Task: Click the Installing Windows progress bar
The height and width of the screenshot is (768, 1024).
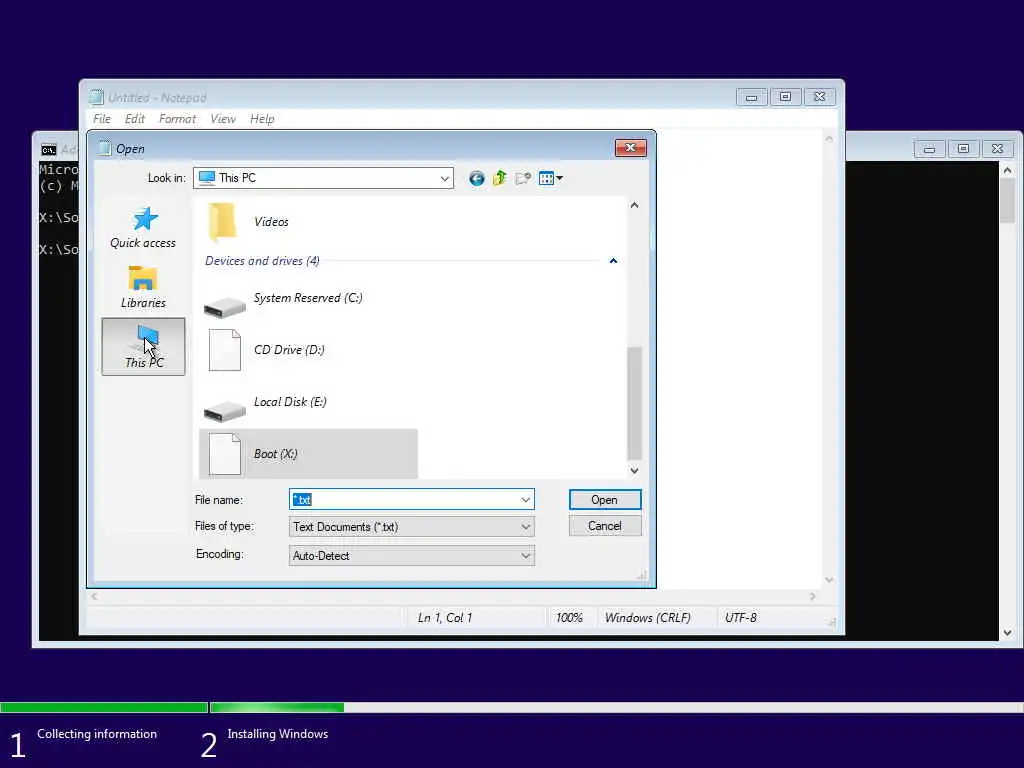Action: point(616,707)
